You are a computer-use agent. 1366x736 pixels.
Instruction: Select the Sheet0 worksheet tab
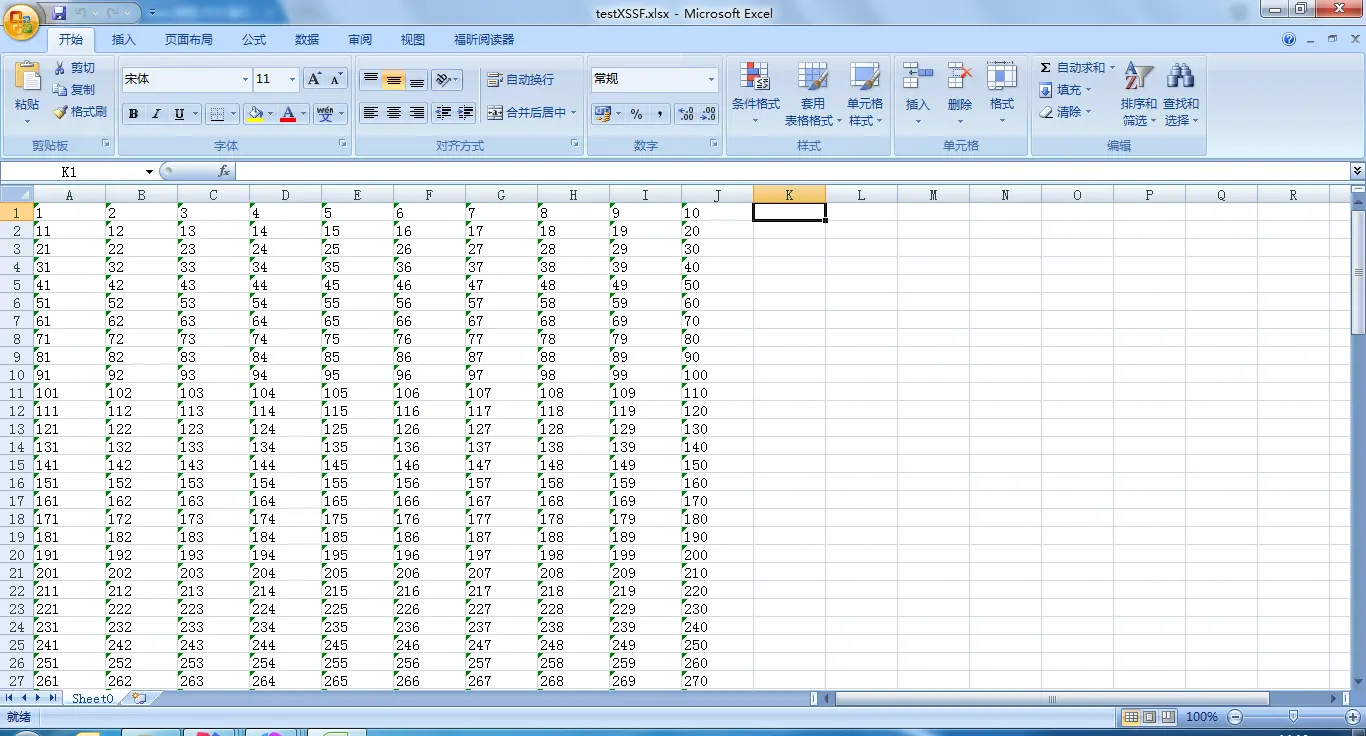click(93, 698)
